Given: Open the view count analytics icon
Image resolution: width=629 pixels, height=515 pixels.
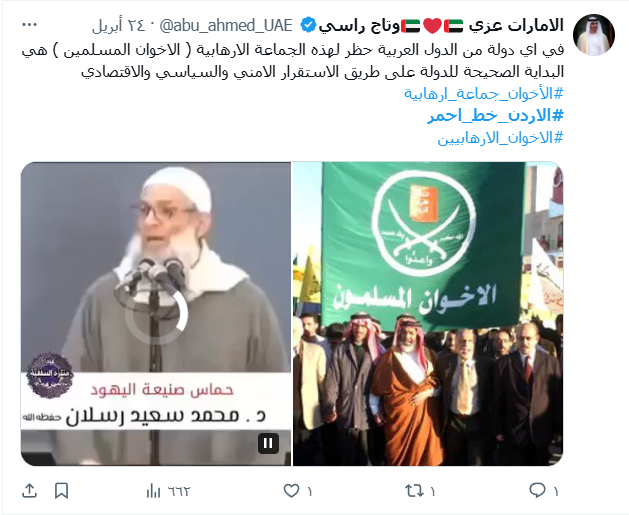Looking at the screenshot, I should point(154,491).
